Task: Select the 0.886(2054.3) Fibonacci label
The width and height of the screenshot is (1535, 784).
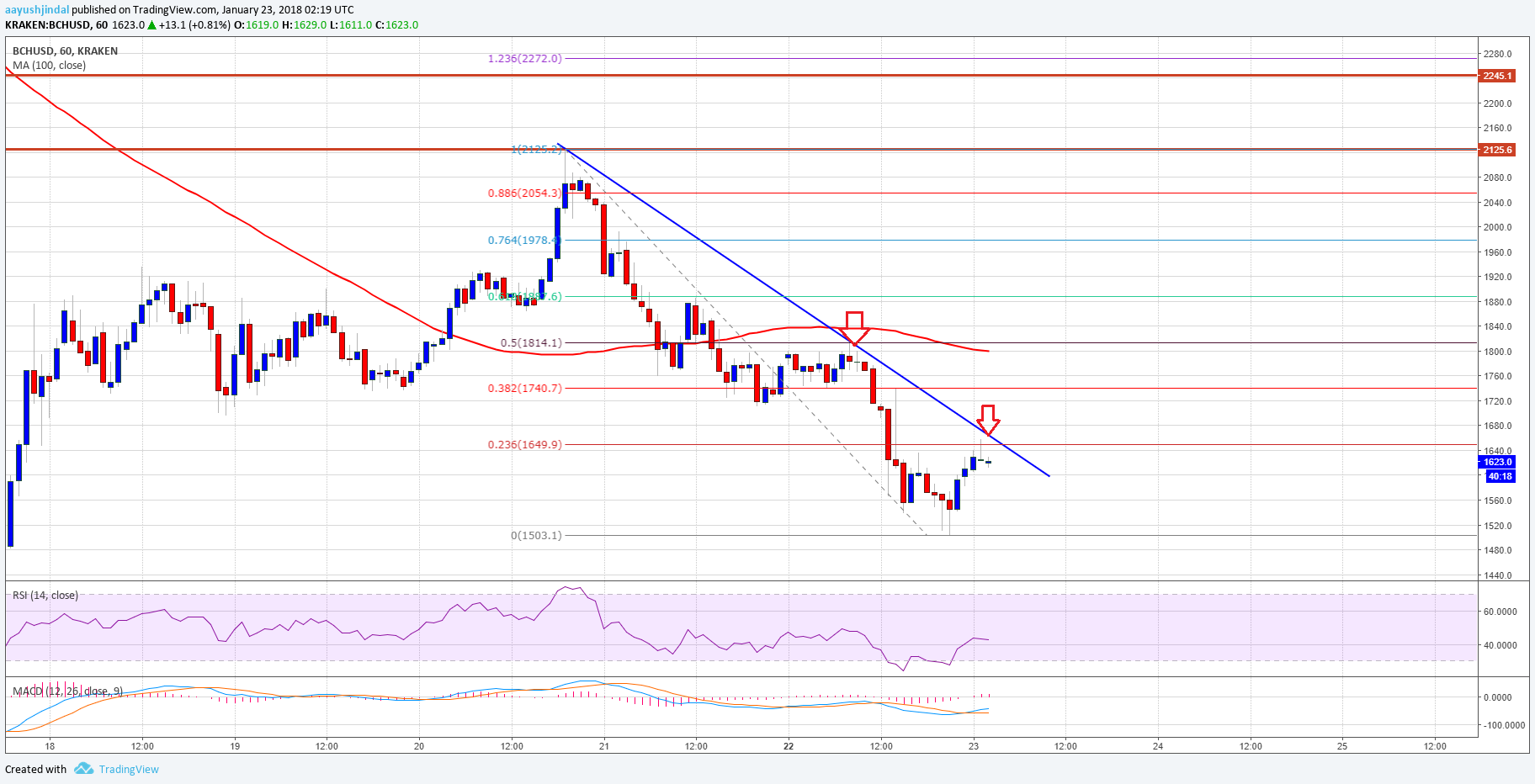Action: point(524,193)
